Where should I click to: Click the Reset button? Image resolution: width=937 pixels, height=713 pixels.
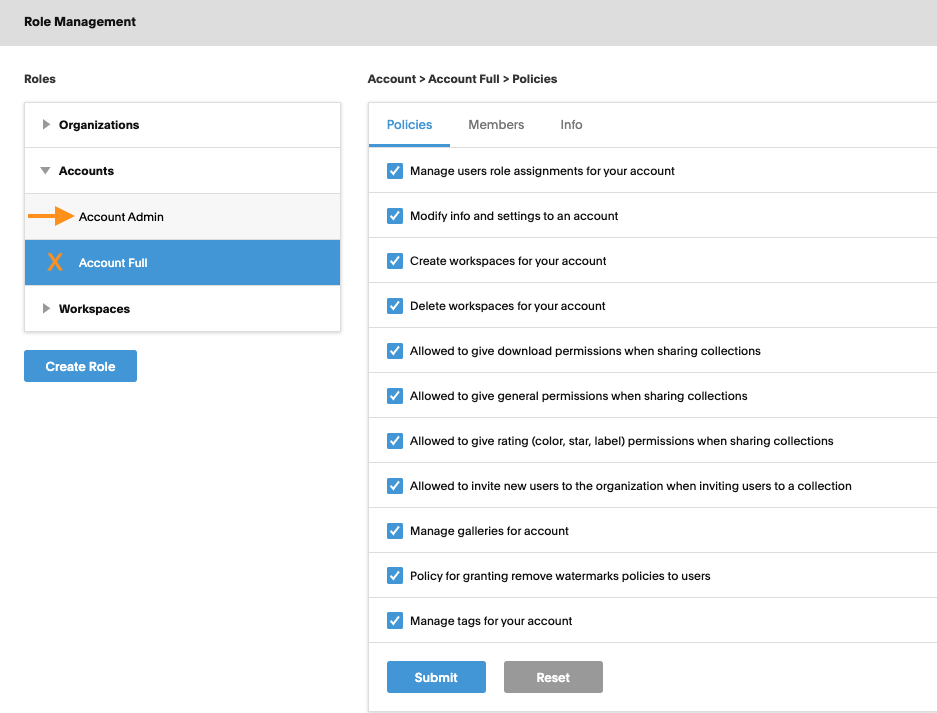[x=553, y=677]
